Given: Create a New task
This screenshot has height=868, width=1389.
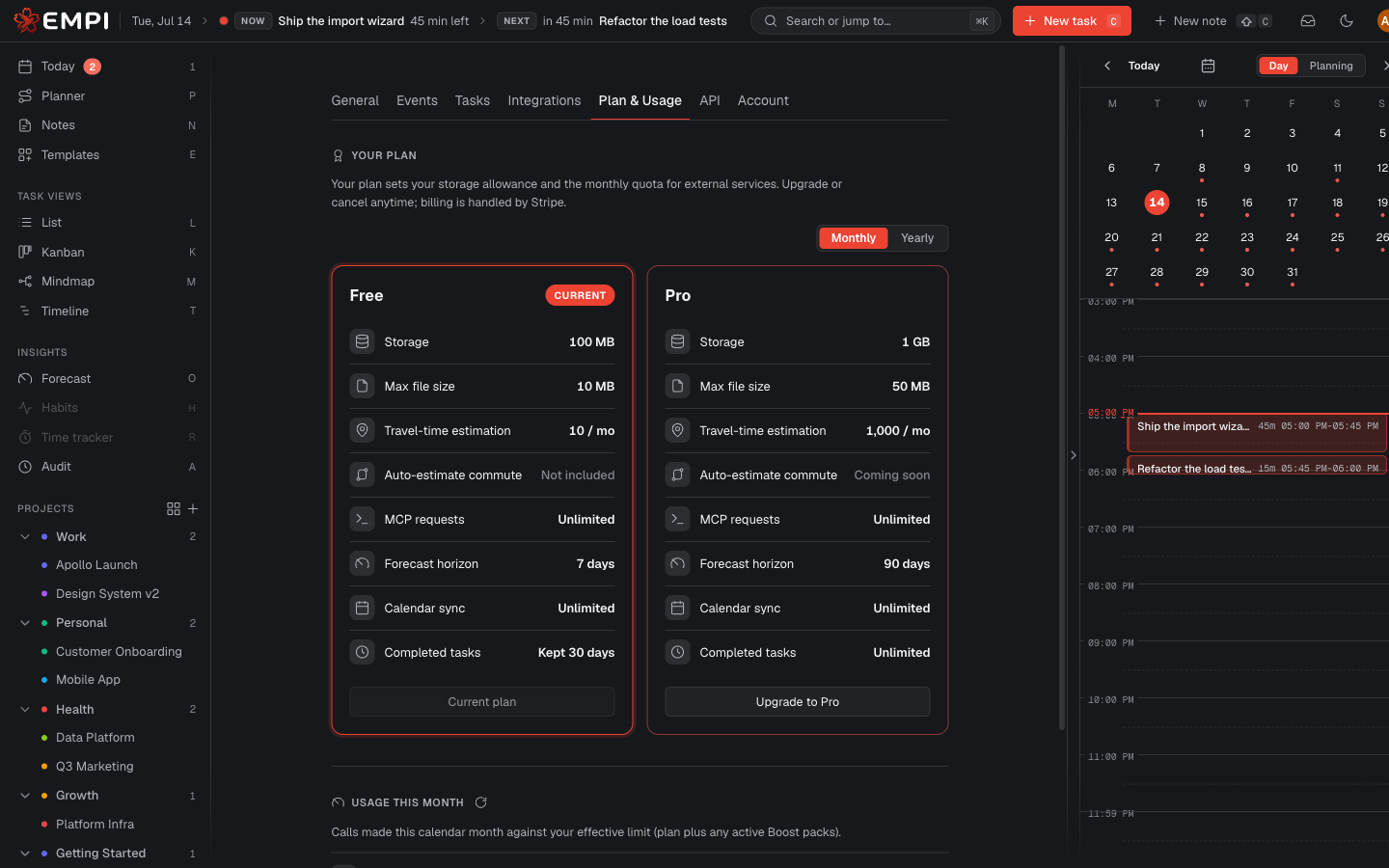Looking at the screenshot, I should pos(1072,20).
